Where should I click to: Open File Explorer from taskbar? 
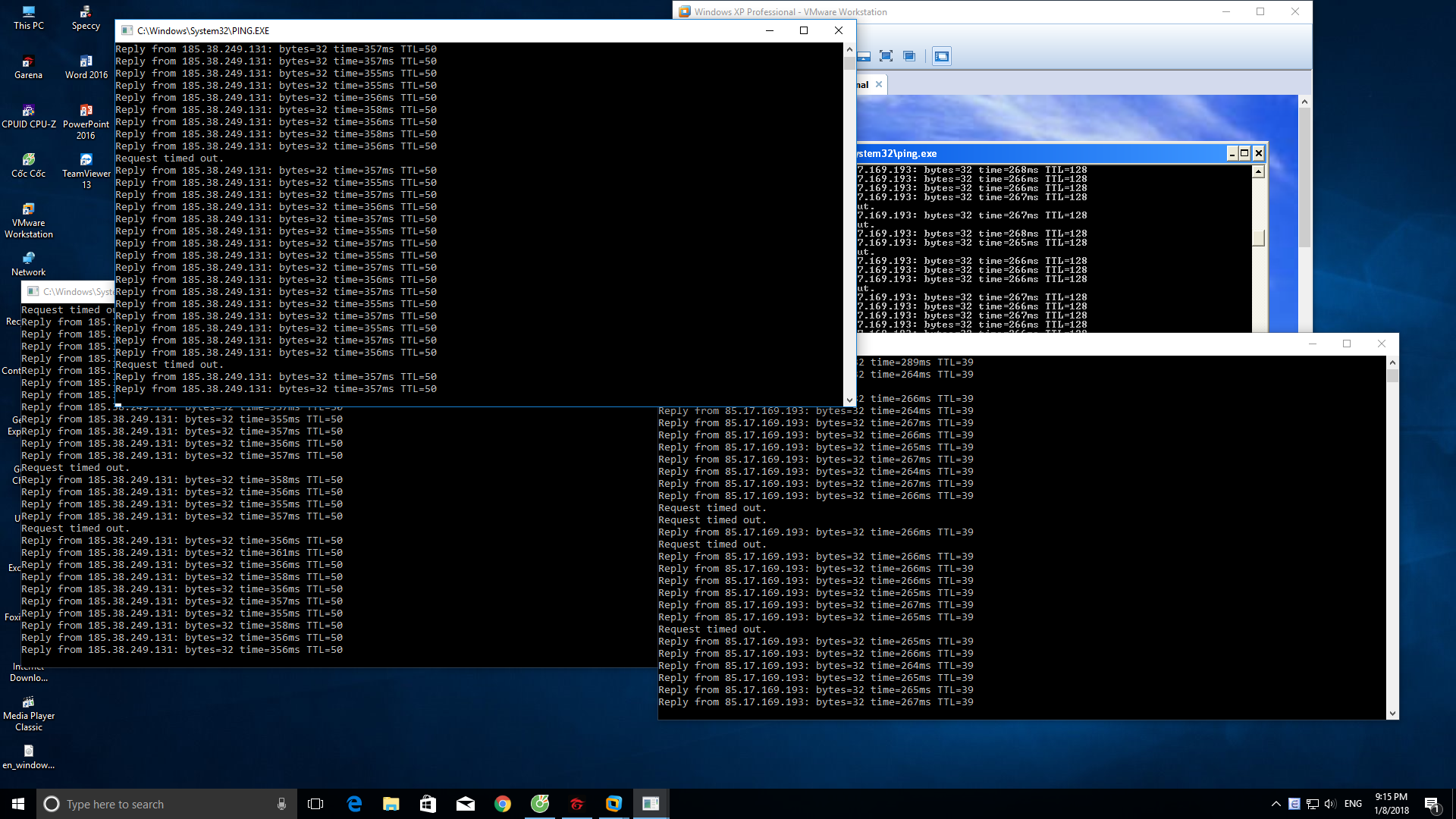[391, 804]
